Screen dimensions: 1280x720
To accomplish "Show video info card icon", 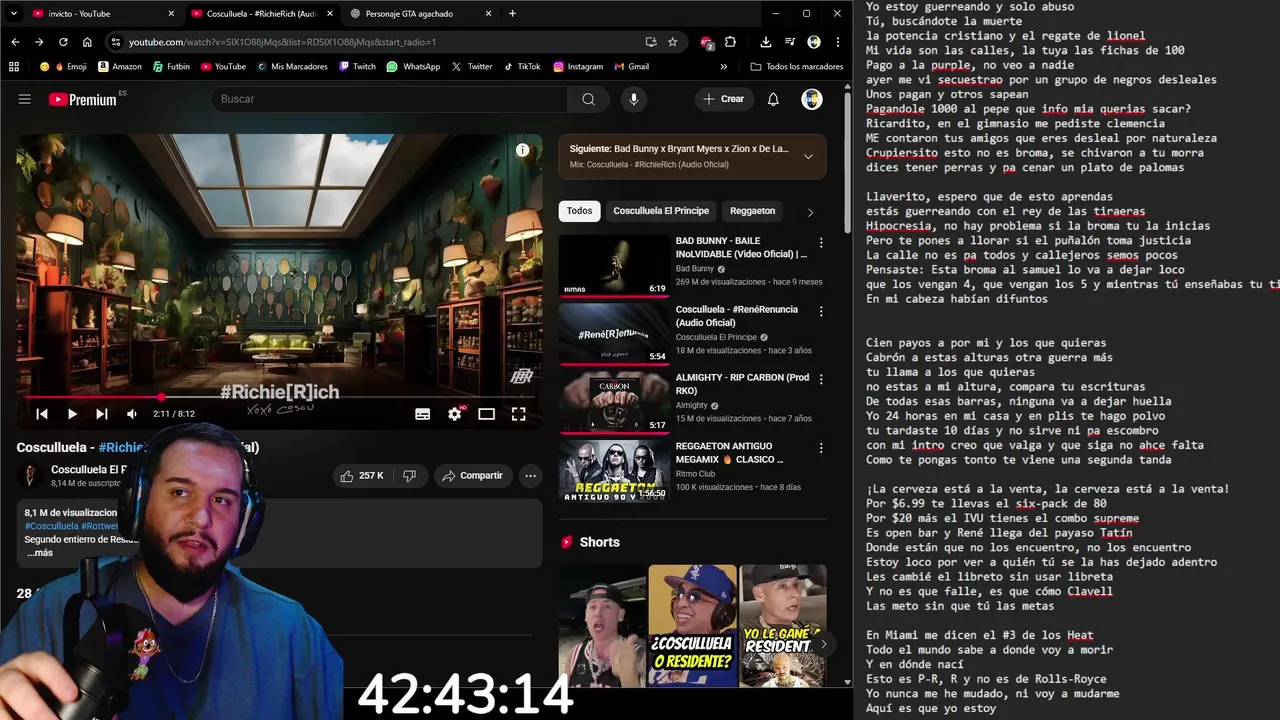I will [x=522, y=150].
